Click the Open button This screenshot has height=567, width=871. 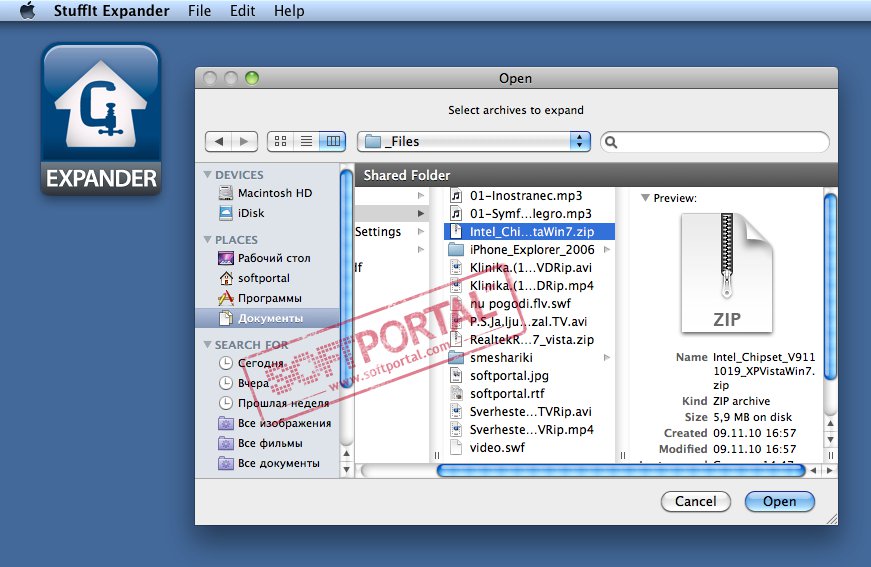pos(779,501)
